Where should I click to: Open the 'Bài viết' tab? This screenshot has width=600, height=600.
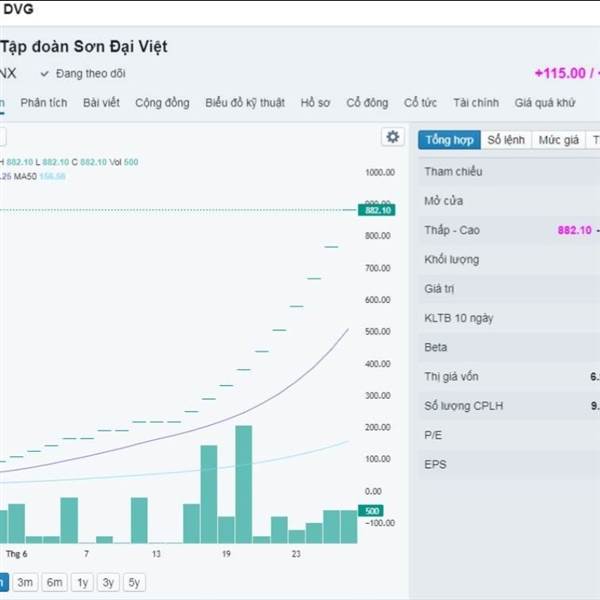101,103
